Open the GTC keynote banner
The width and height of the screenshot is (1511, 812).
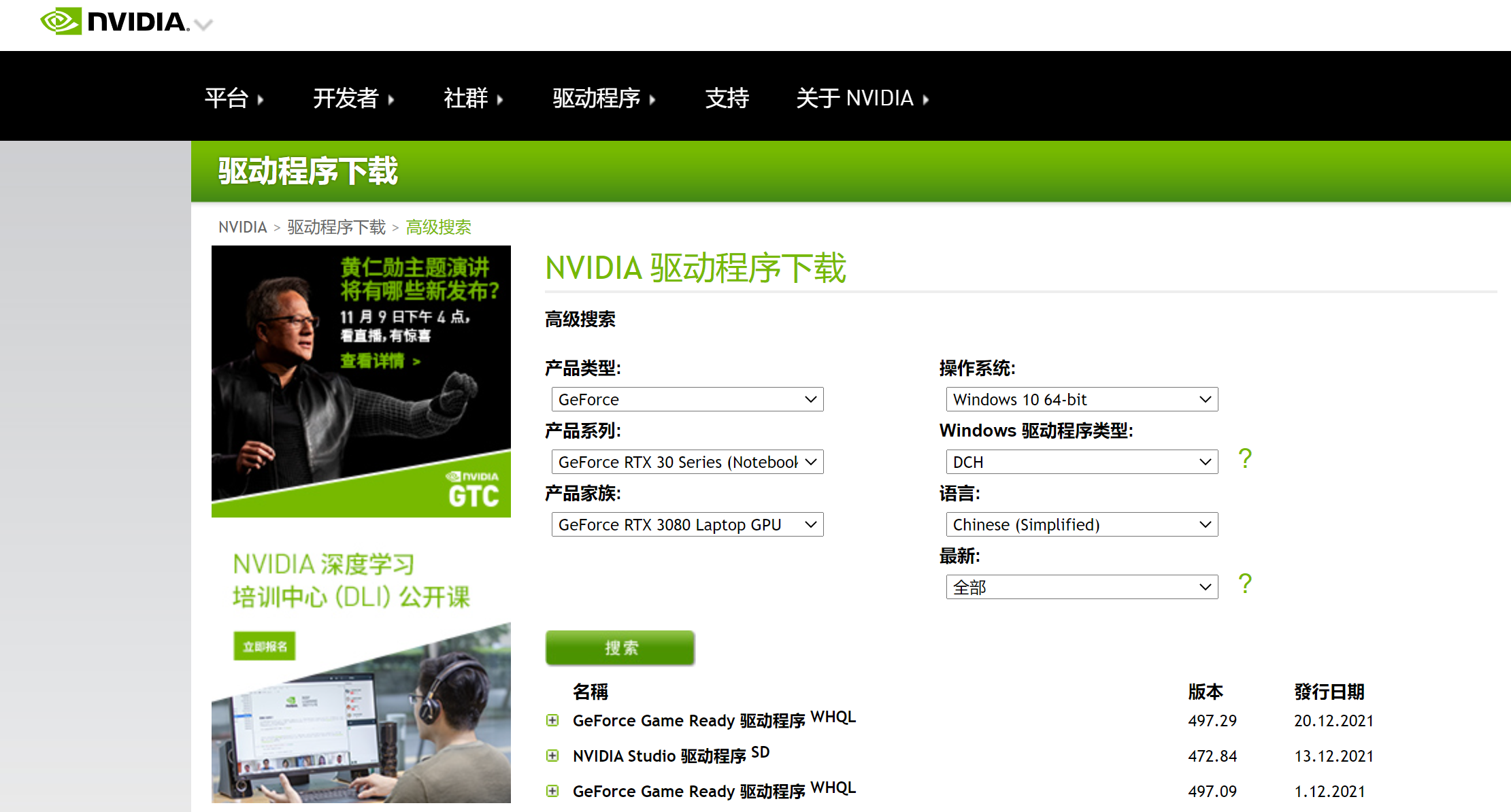click(x=361, y=381)
